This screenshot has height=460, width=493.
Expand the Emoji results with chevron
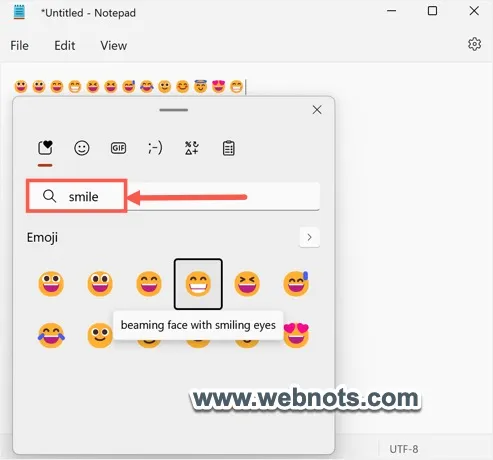(310, 237)
